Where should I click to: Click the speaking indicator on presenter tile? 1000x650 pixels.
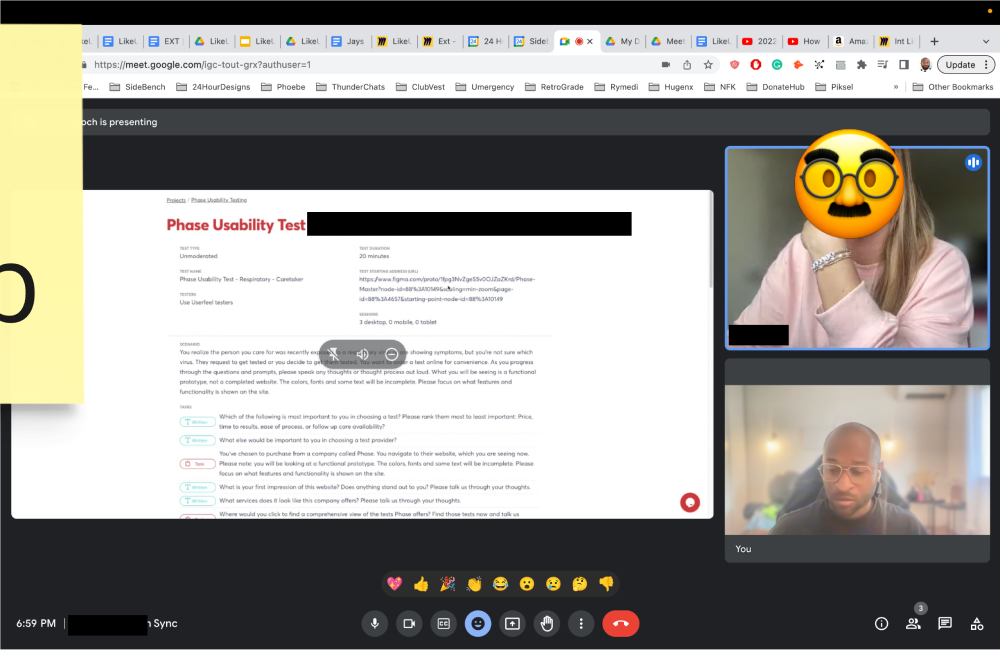click(973, 163)
